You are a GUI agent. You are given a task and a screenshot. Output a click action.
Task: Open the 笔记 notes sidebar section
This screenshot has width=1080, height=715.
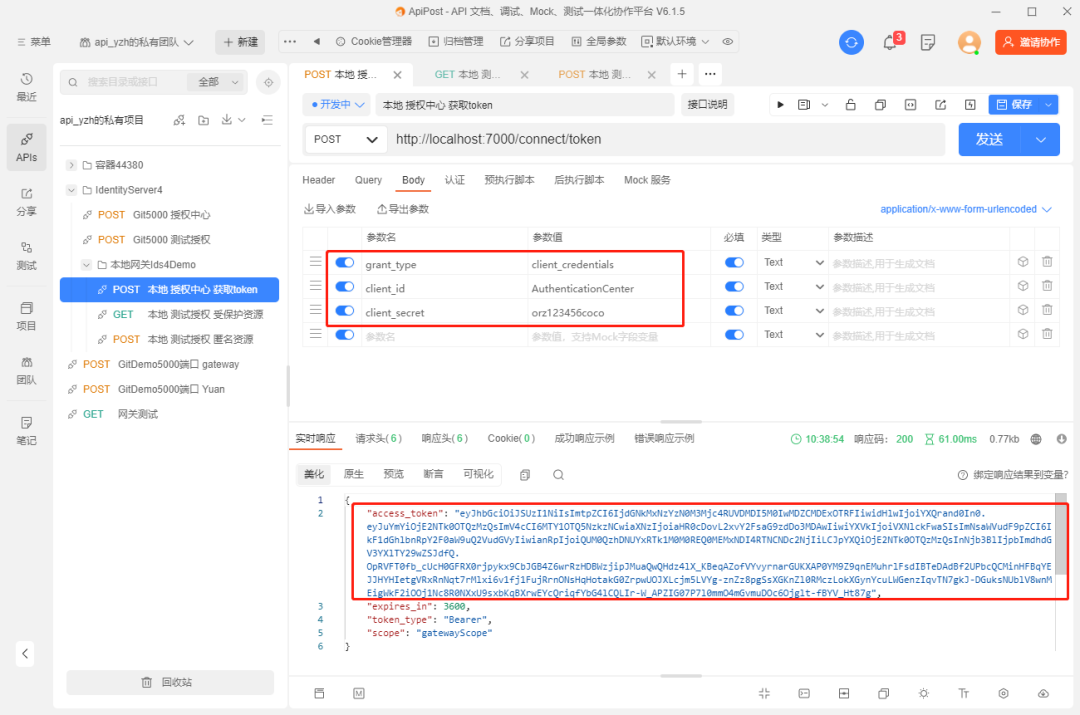tap(26, 431)
